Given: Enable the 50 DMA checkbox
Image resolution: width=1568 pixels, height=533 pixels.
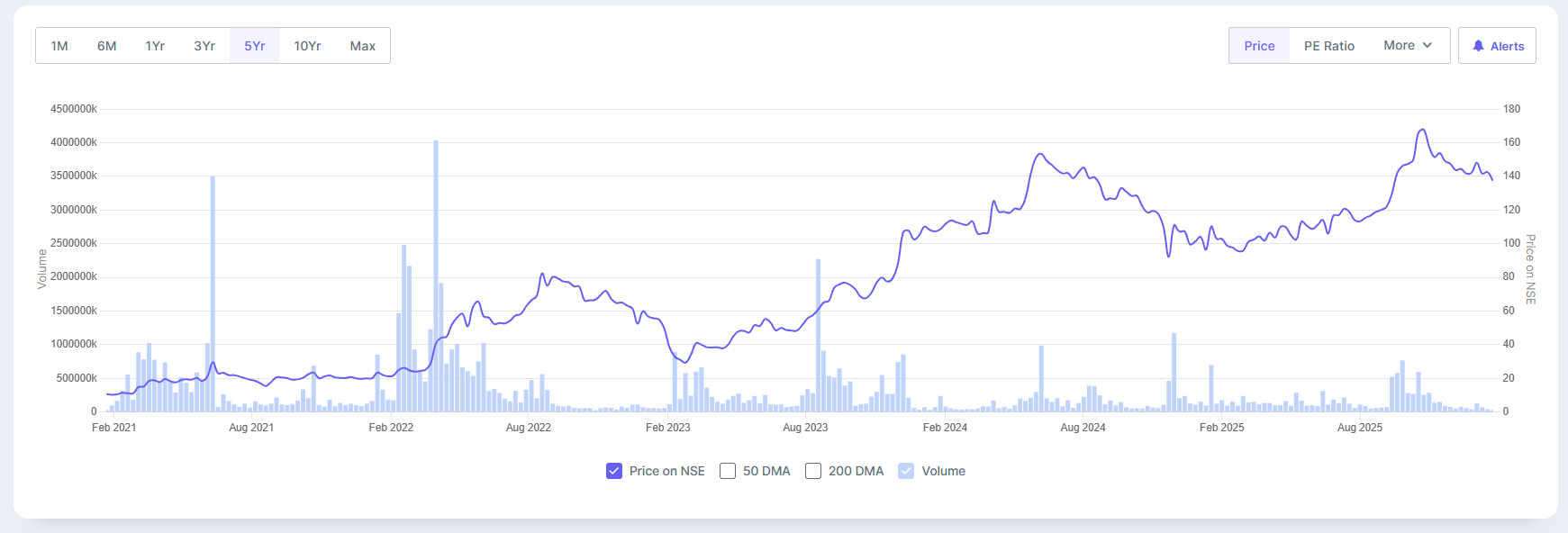Looking at the screenshot, I should [728, 471].
